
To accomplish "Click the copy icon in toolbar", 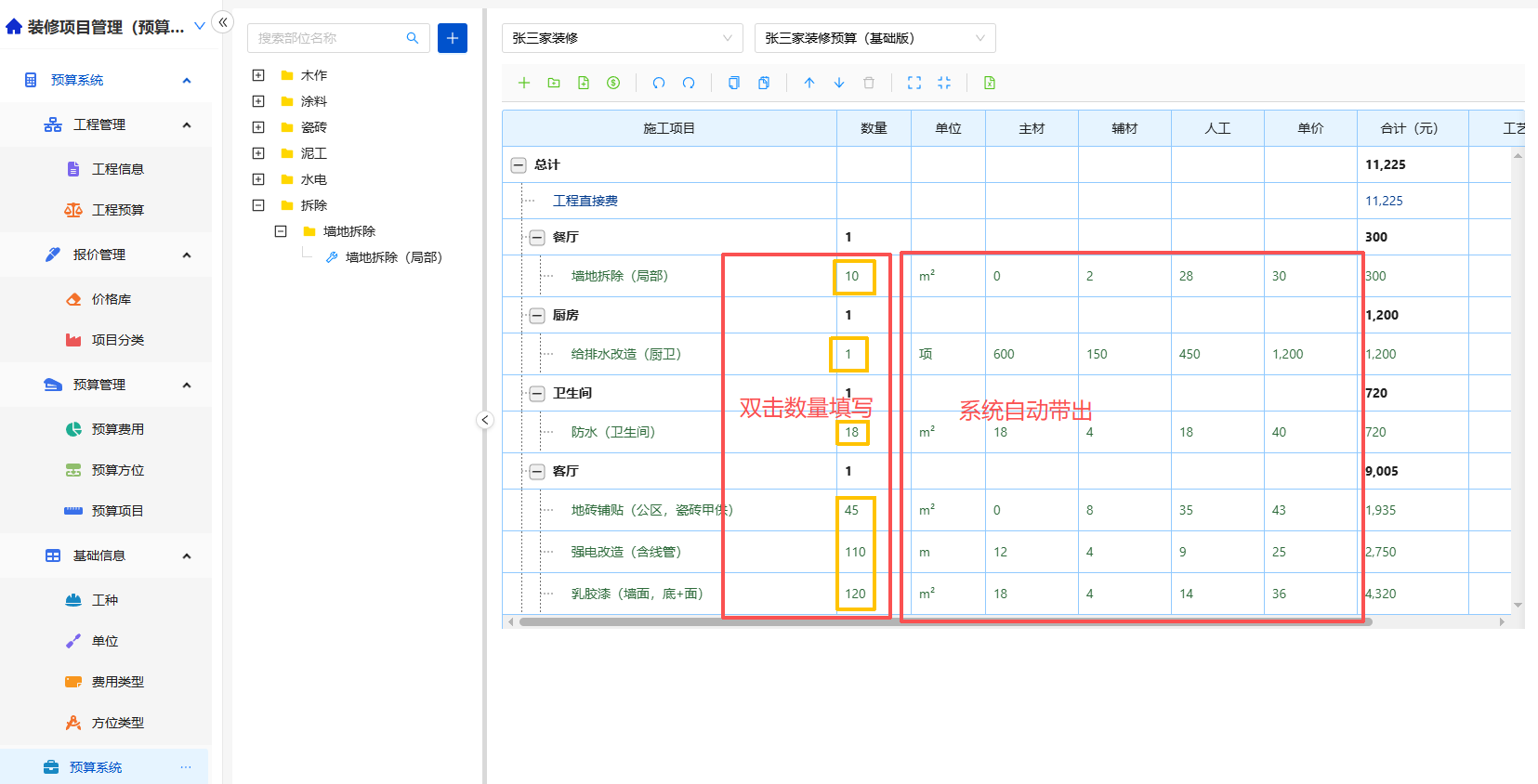I will click(x=734, y=83).
